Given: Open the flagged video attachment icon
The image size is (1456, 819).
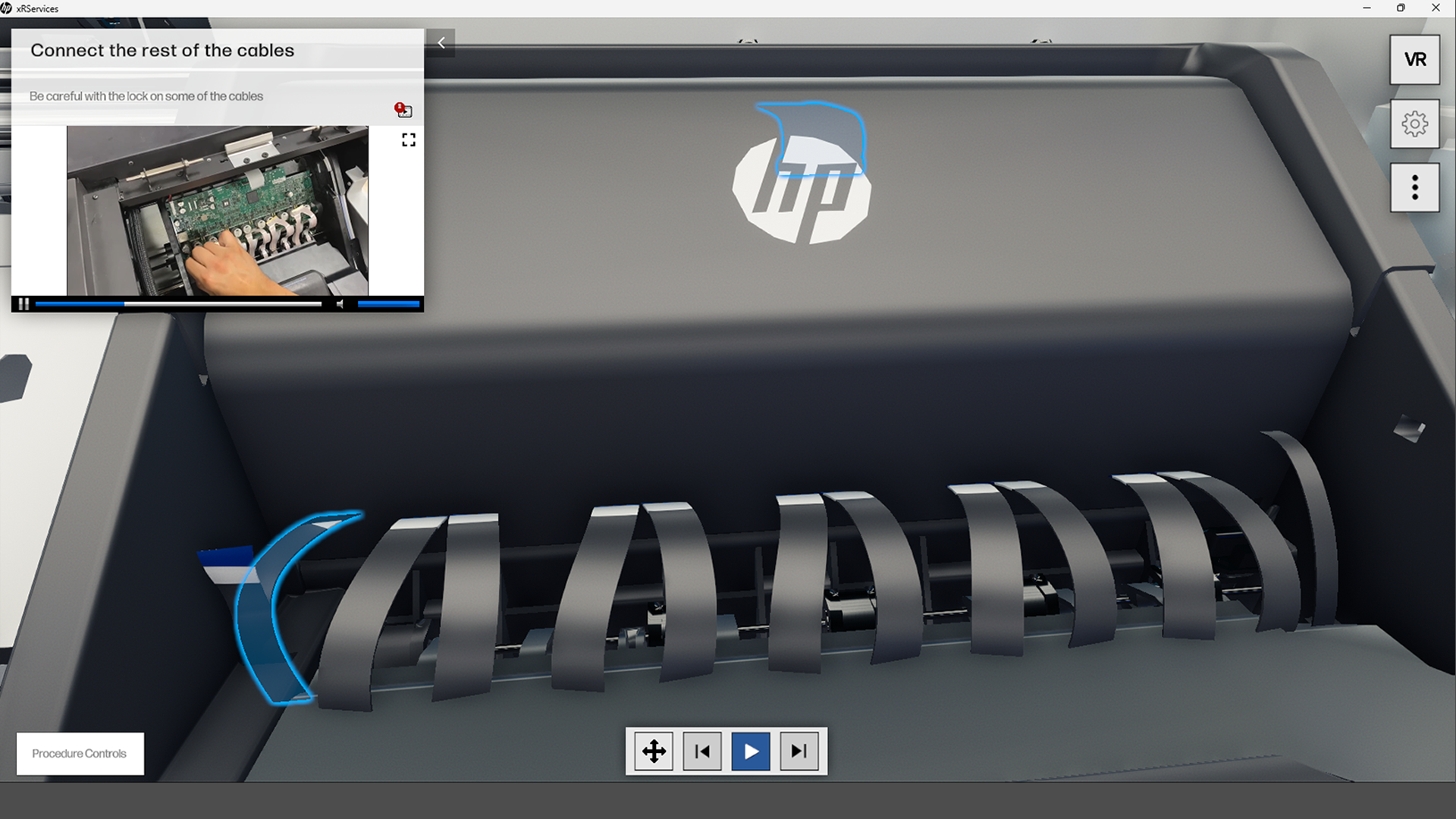Looking at the screenshot, I should tap(403, 110).
